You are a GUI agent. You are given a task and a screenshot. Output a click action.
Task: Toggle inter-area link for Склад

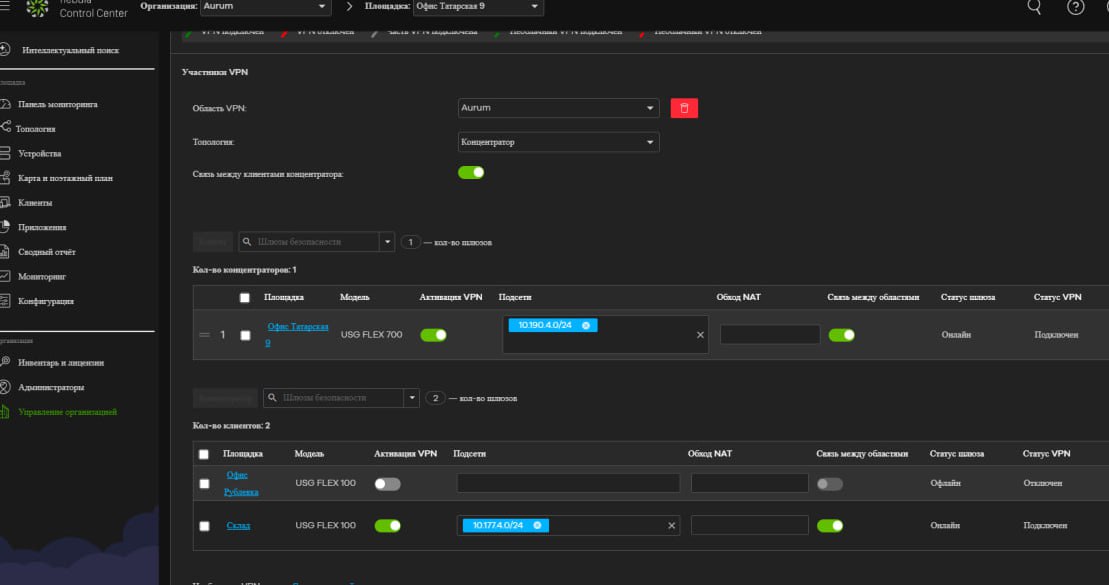830,526
